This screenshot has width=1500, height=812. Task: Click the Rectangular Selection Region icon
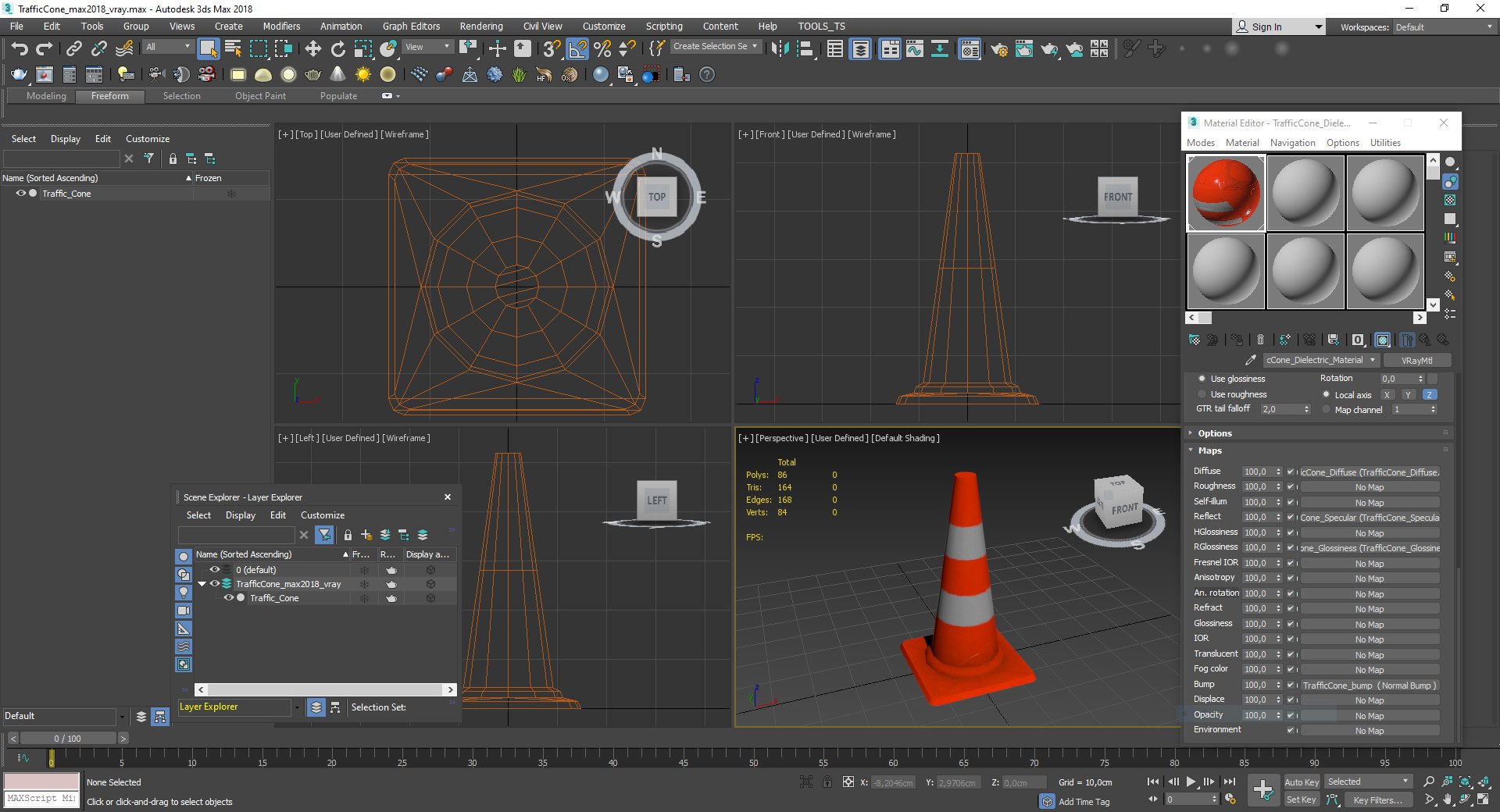pos(258,48)
